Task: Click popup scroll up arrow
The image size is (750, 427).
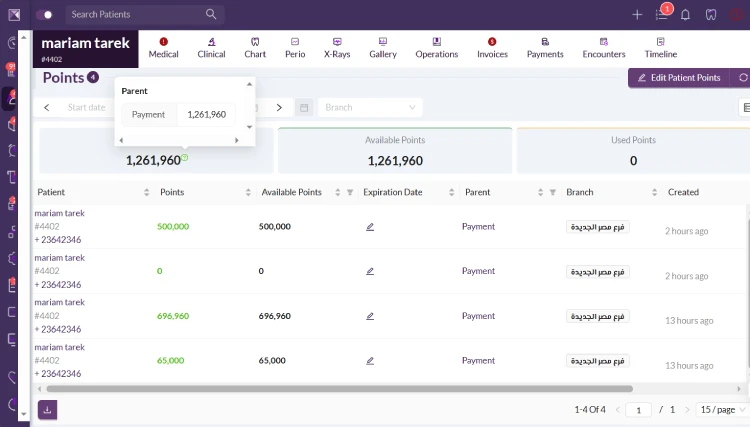Action: (249, 84)
